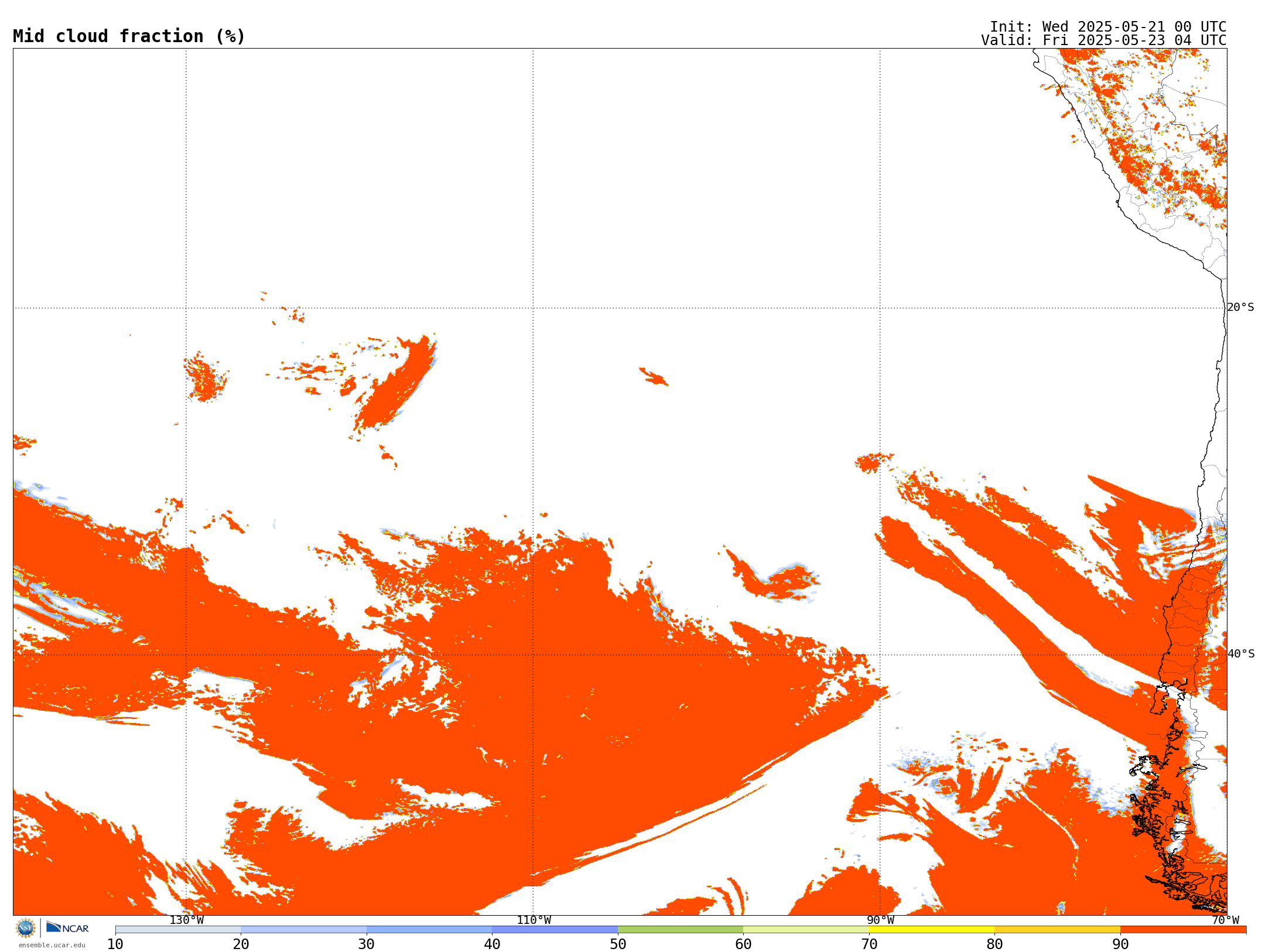Click colorbar tick label 50

tap(618, 944)
